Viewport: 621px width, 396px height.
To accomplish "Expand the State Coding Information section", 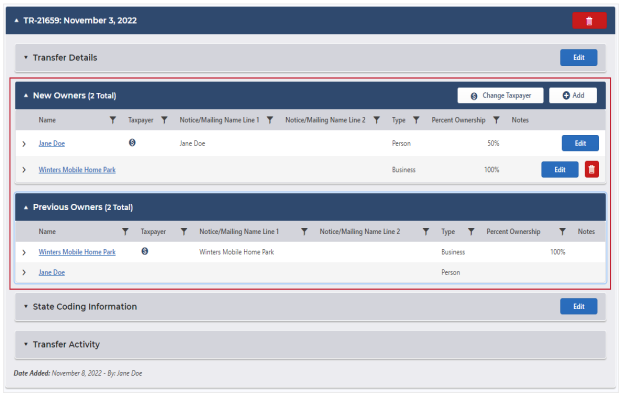I will click(26, 307).
